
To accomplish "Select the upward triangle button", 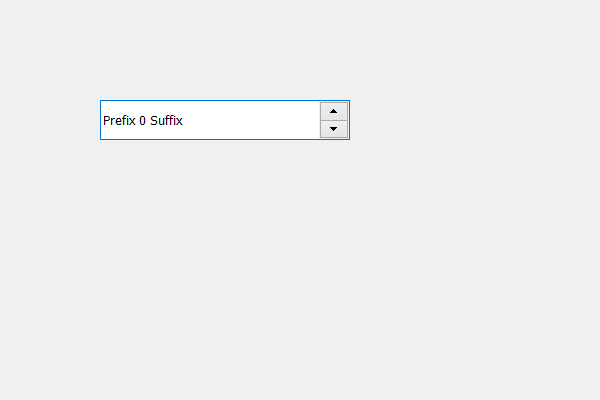I will point(334,111).
